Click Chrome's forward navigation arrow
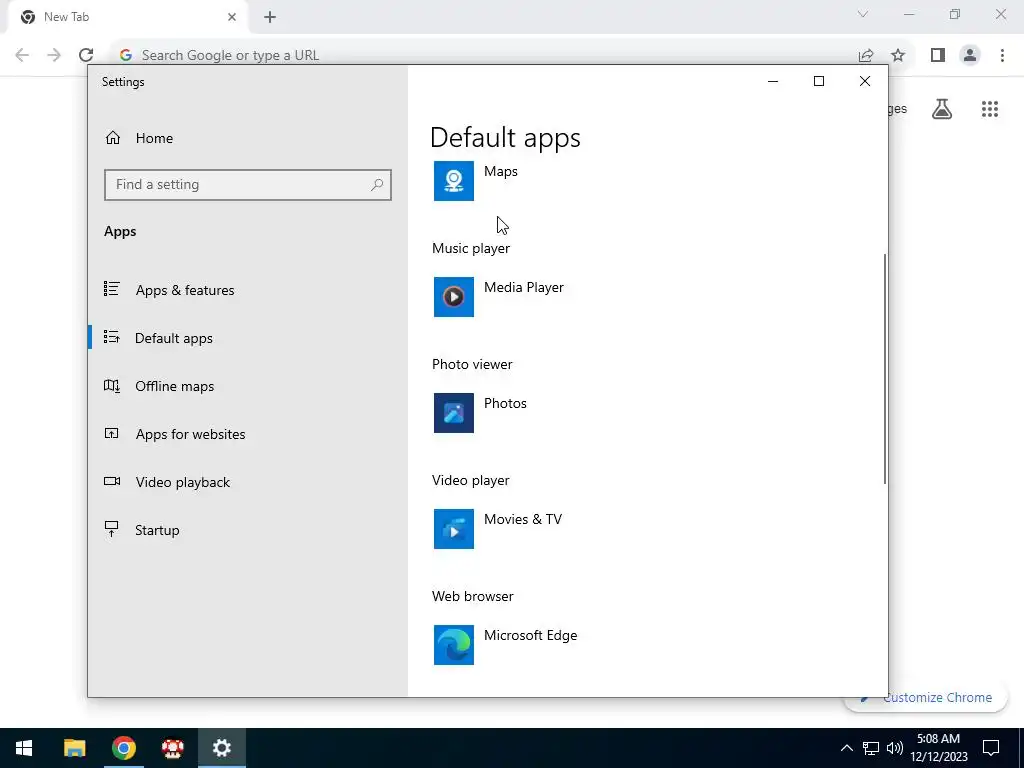This screenshot has width=1024, height=768. [x=54, y=55]
